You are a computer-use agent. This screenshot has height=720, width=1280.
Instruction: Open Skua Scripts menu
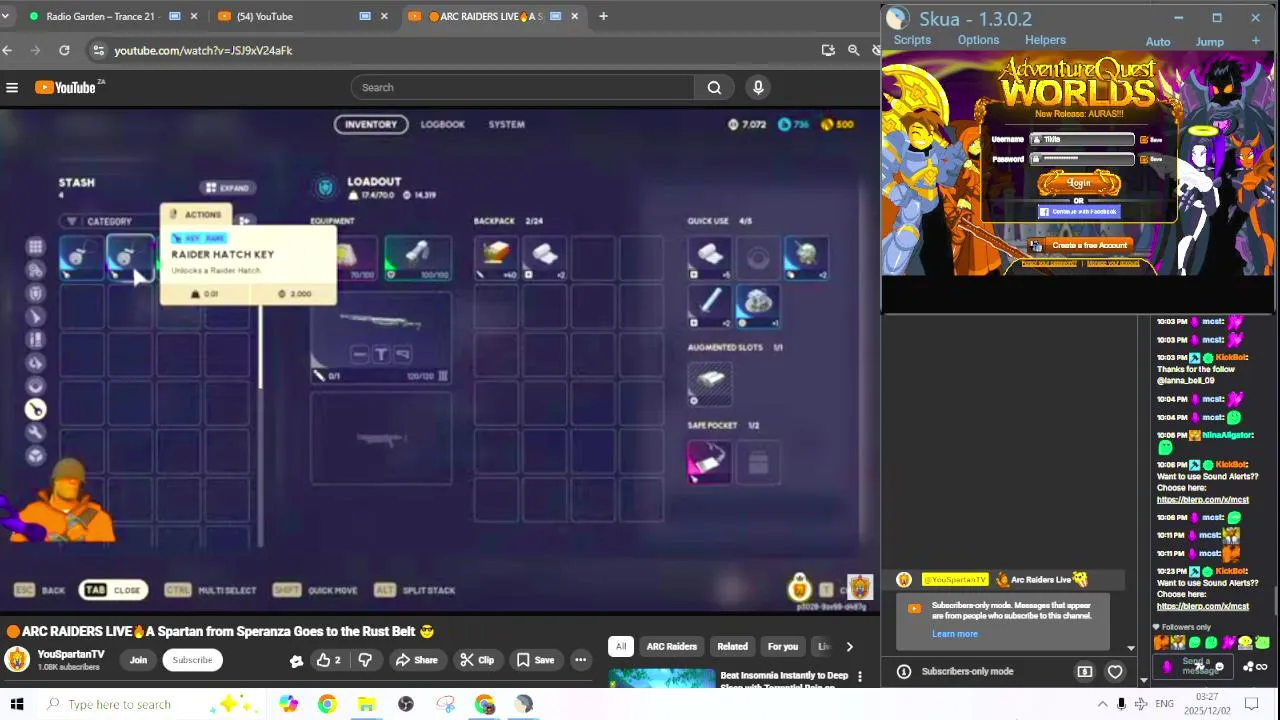pos(912,40)
